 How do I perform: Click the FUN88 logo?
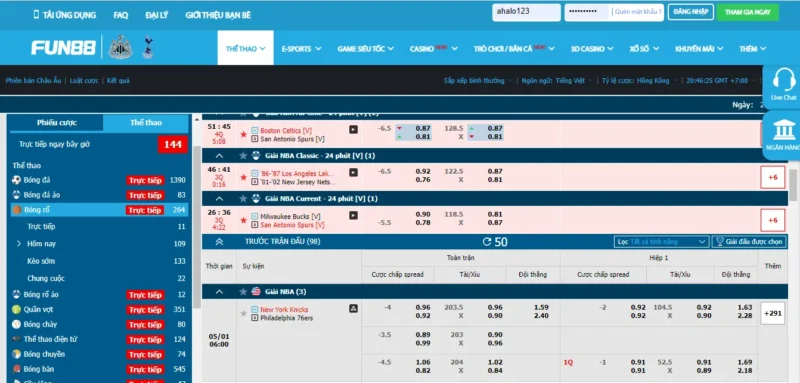click(63, 48)
